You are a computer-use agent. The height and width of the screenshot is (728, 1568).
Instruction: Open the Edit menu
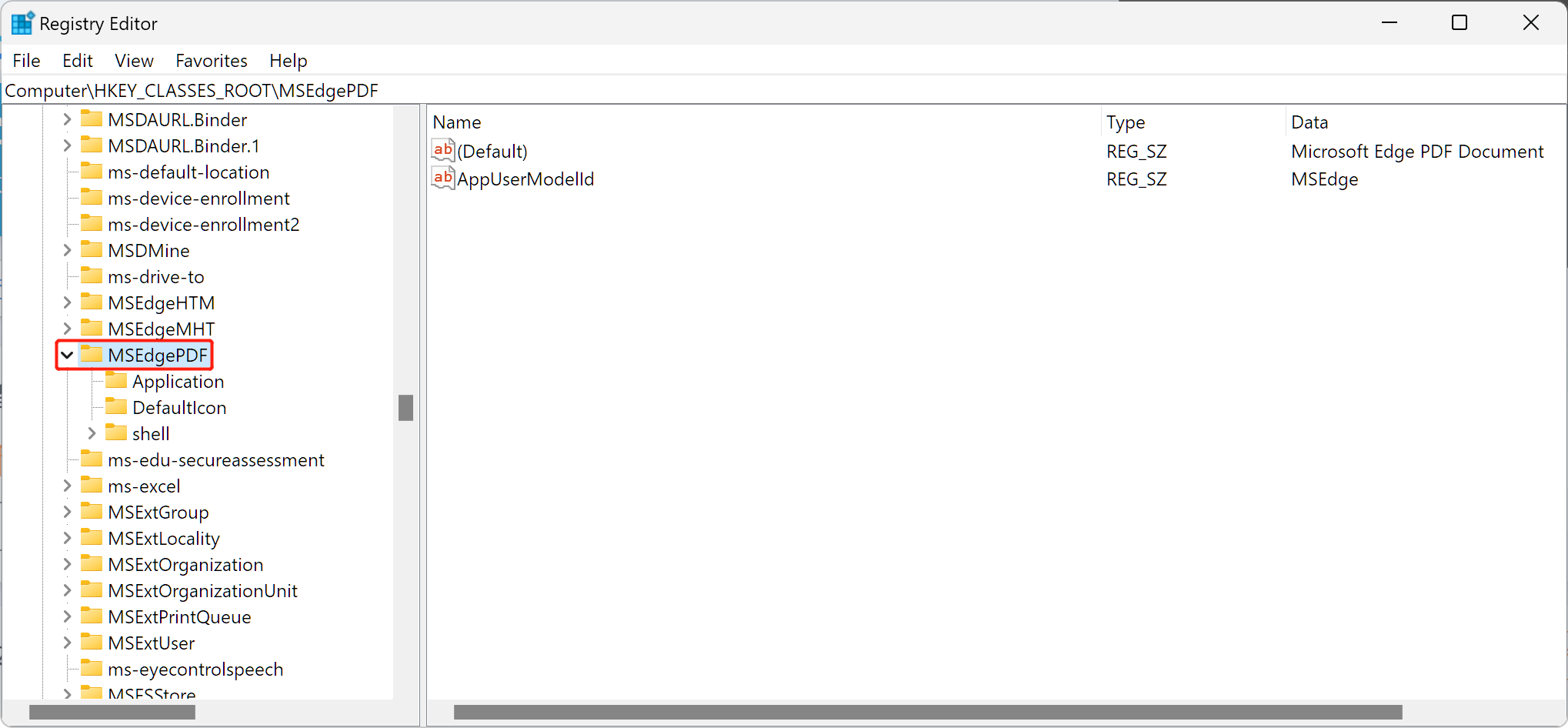point(77,60)
